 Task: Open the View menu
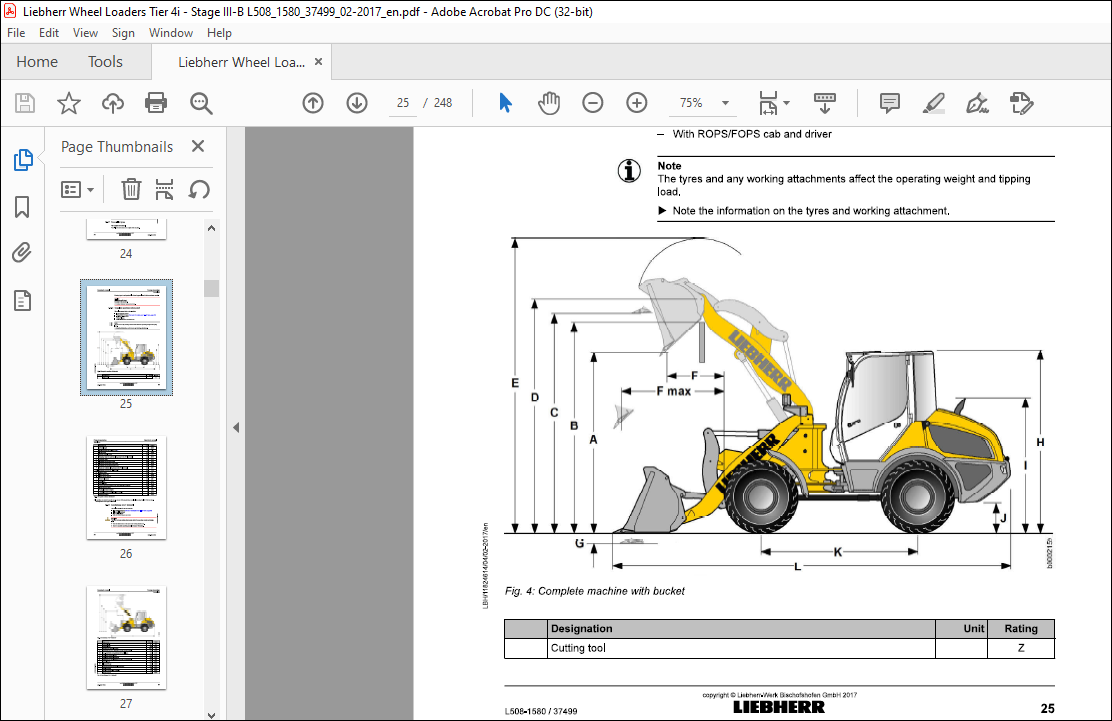pyautogui.click(x=85, y=33)
